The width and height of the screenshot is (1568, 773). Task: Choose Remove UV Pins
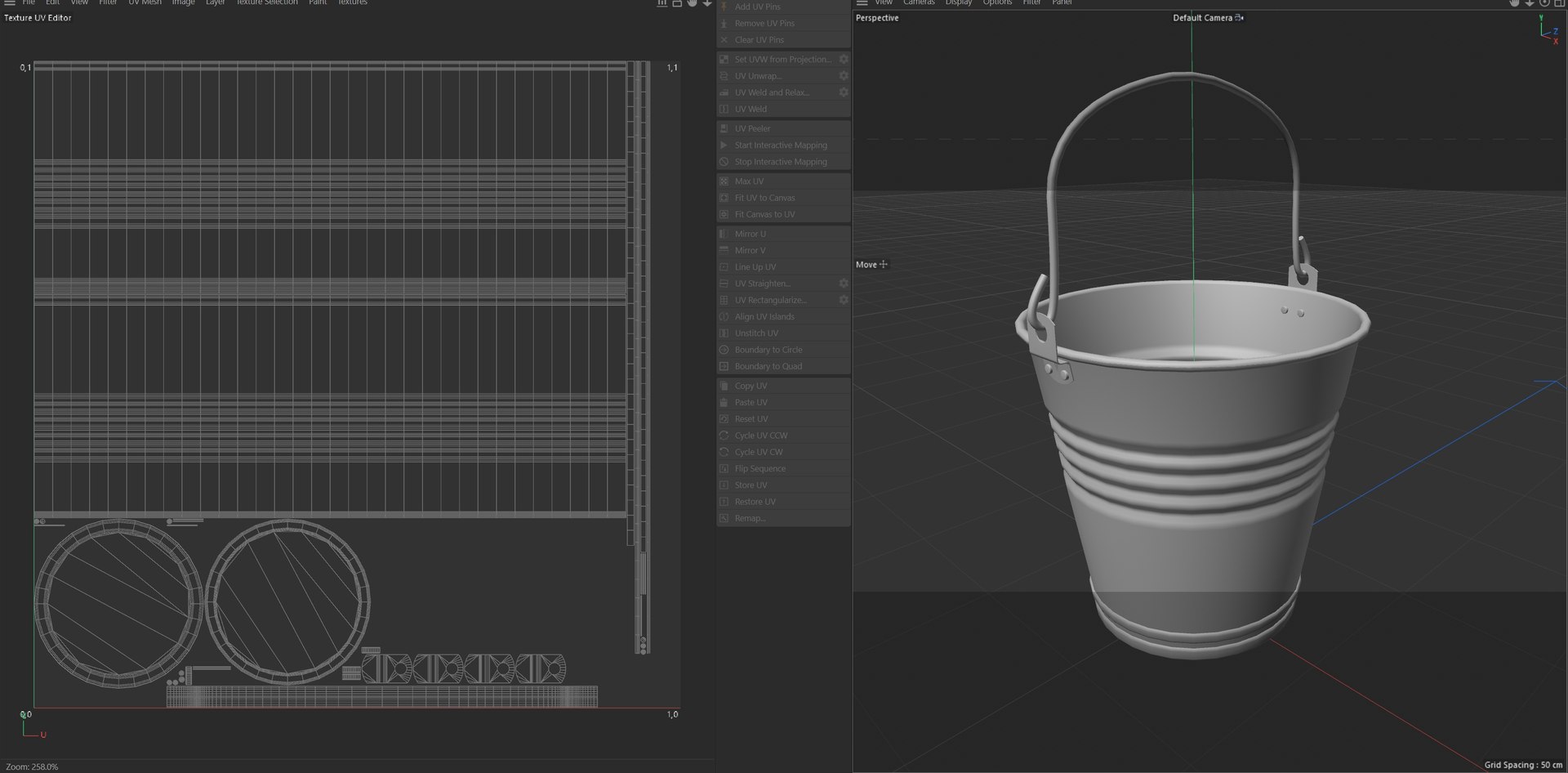click(784, 23)
